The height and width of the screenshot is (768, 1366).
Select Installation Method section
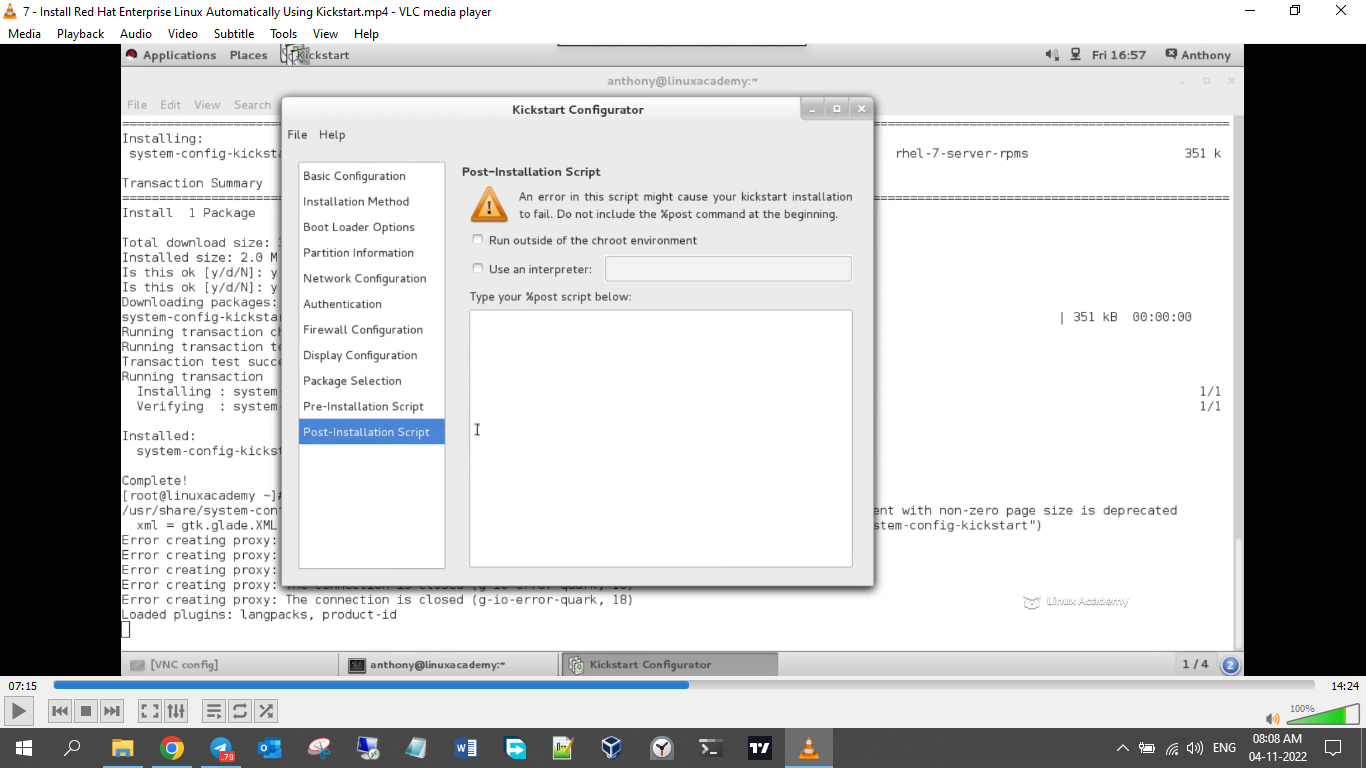(371, 201)
